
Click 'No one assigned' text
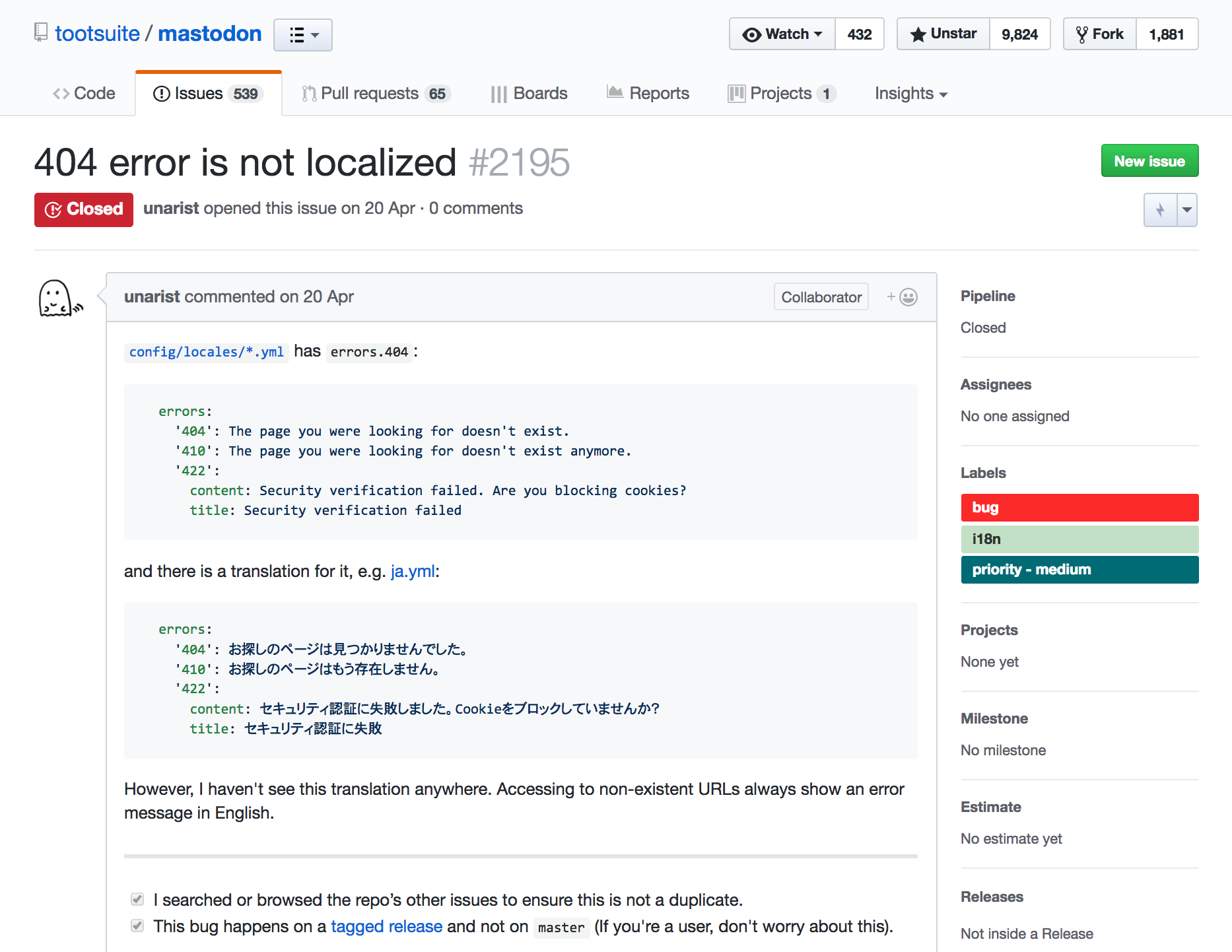point(1015,417)
